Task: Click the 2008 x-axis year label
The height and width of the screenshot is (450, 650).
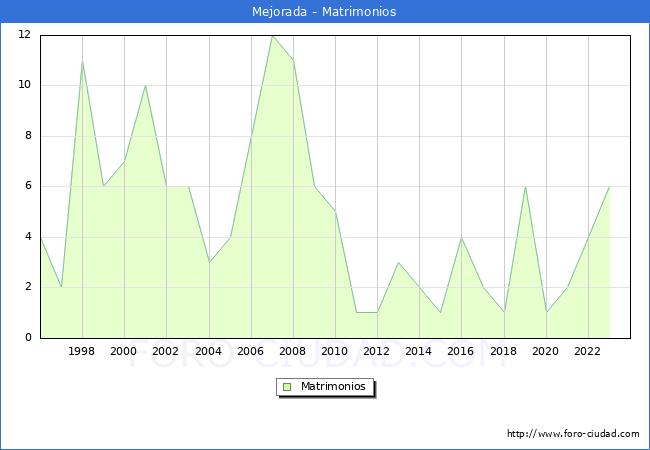Action: coord(293,351)
